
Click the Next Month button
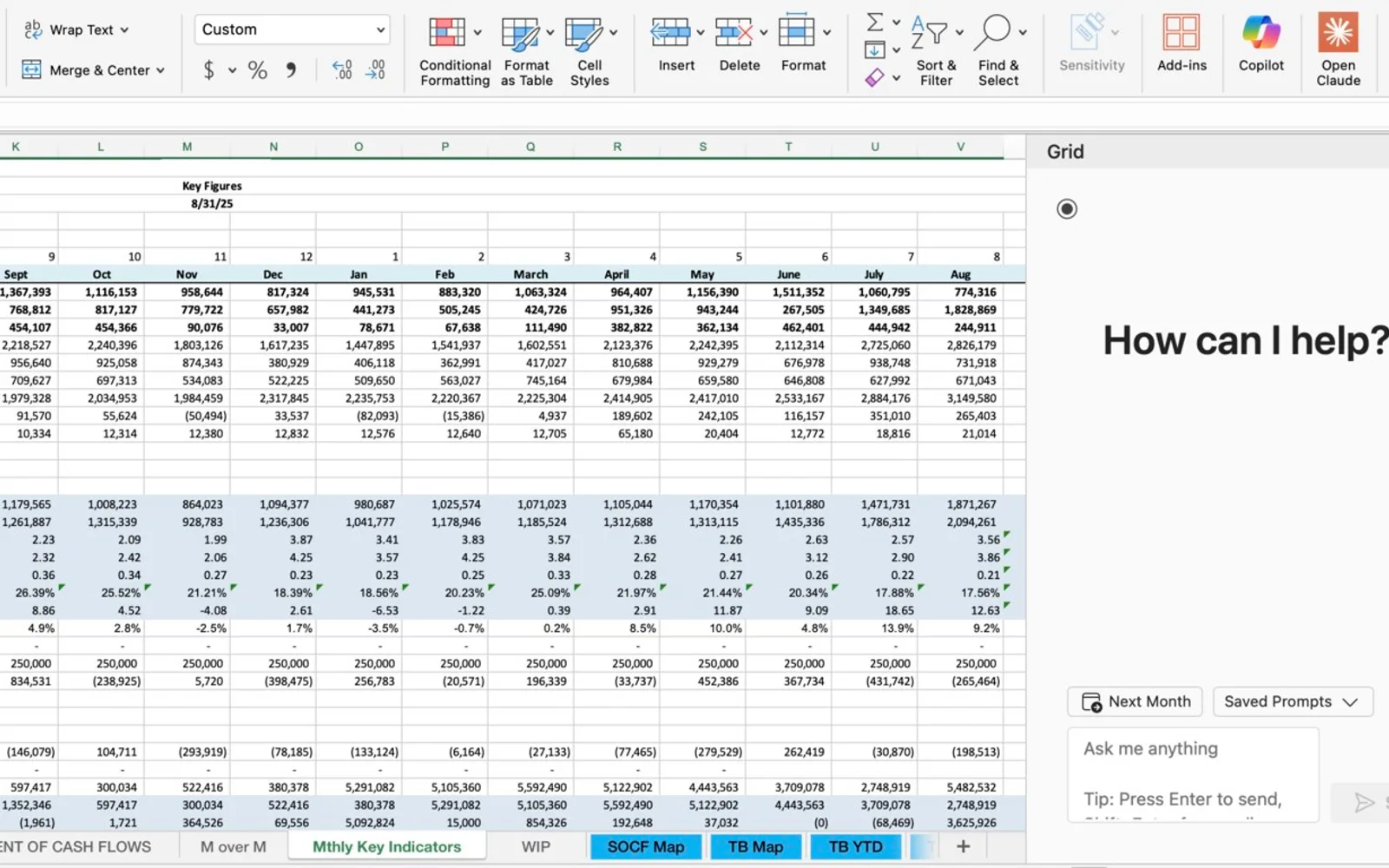1135,701
